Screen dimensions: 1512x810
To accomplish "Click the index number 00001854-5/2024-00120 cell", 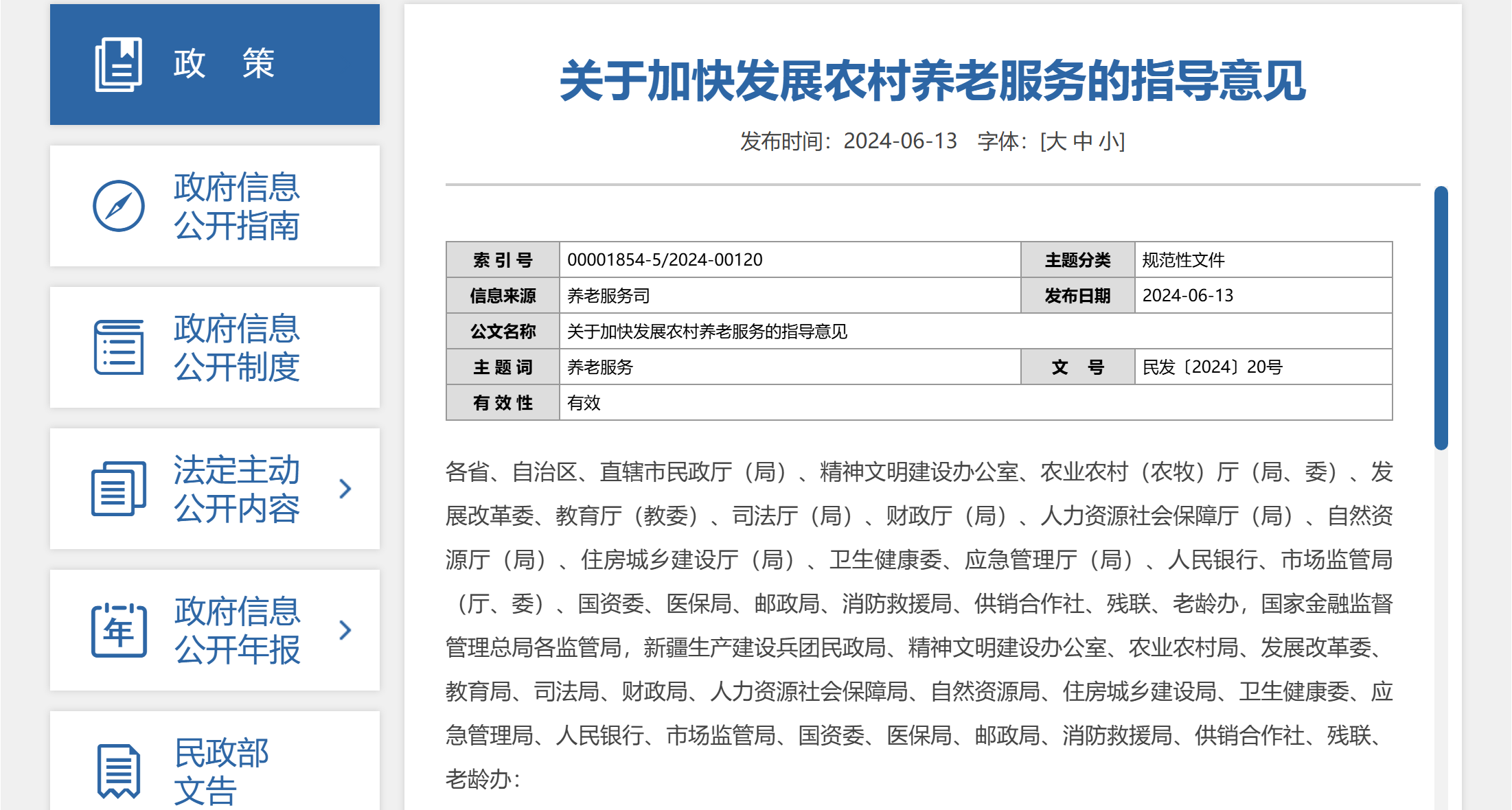I will pos(790,259).
